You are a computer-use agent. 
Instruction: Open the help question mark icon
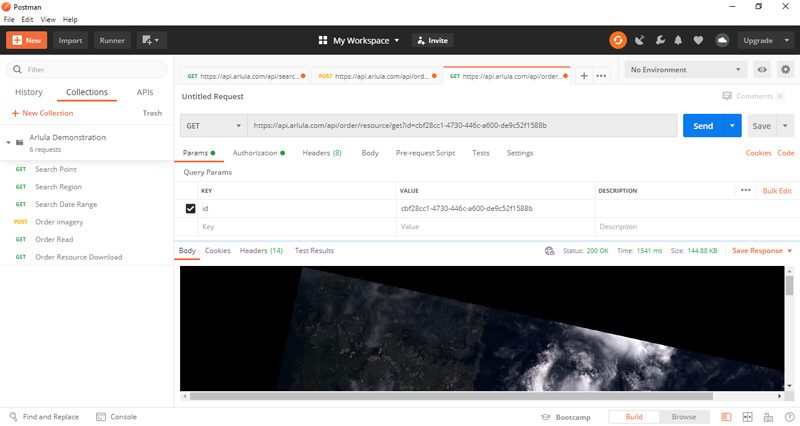pos(789,417)
